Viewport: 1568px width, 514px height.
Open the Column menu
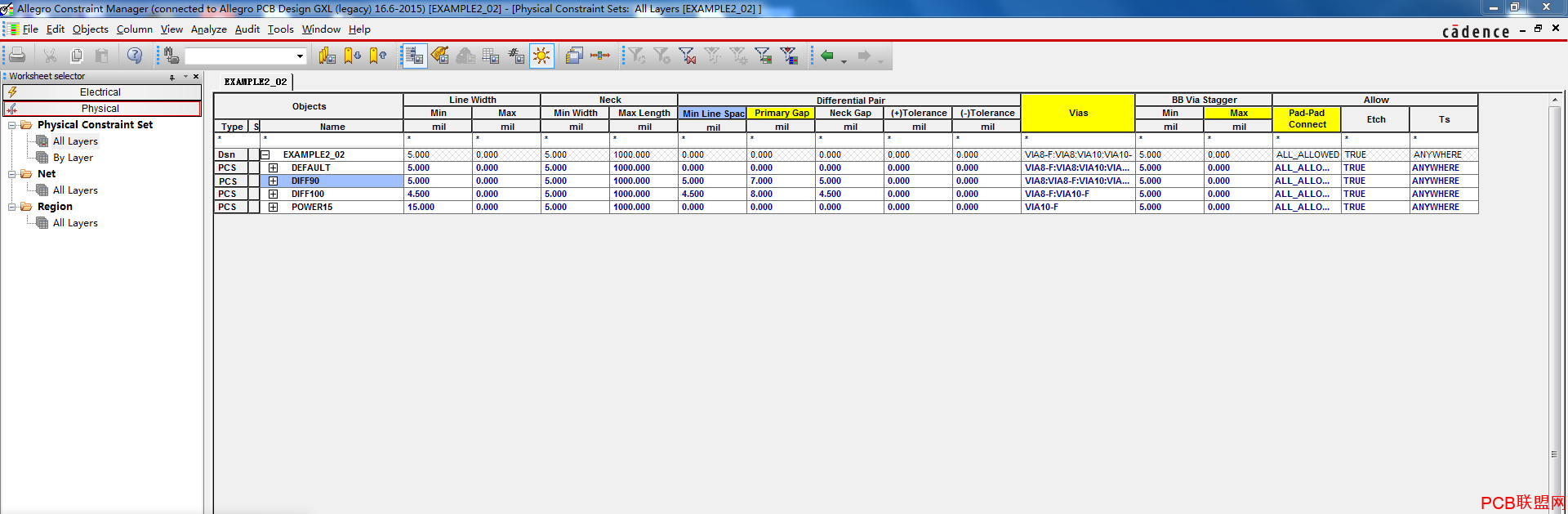click(x=134, y=29)
